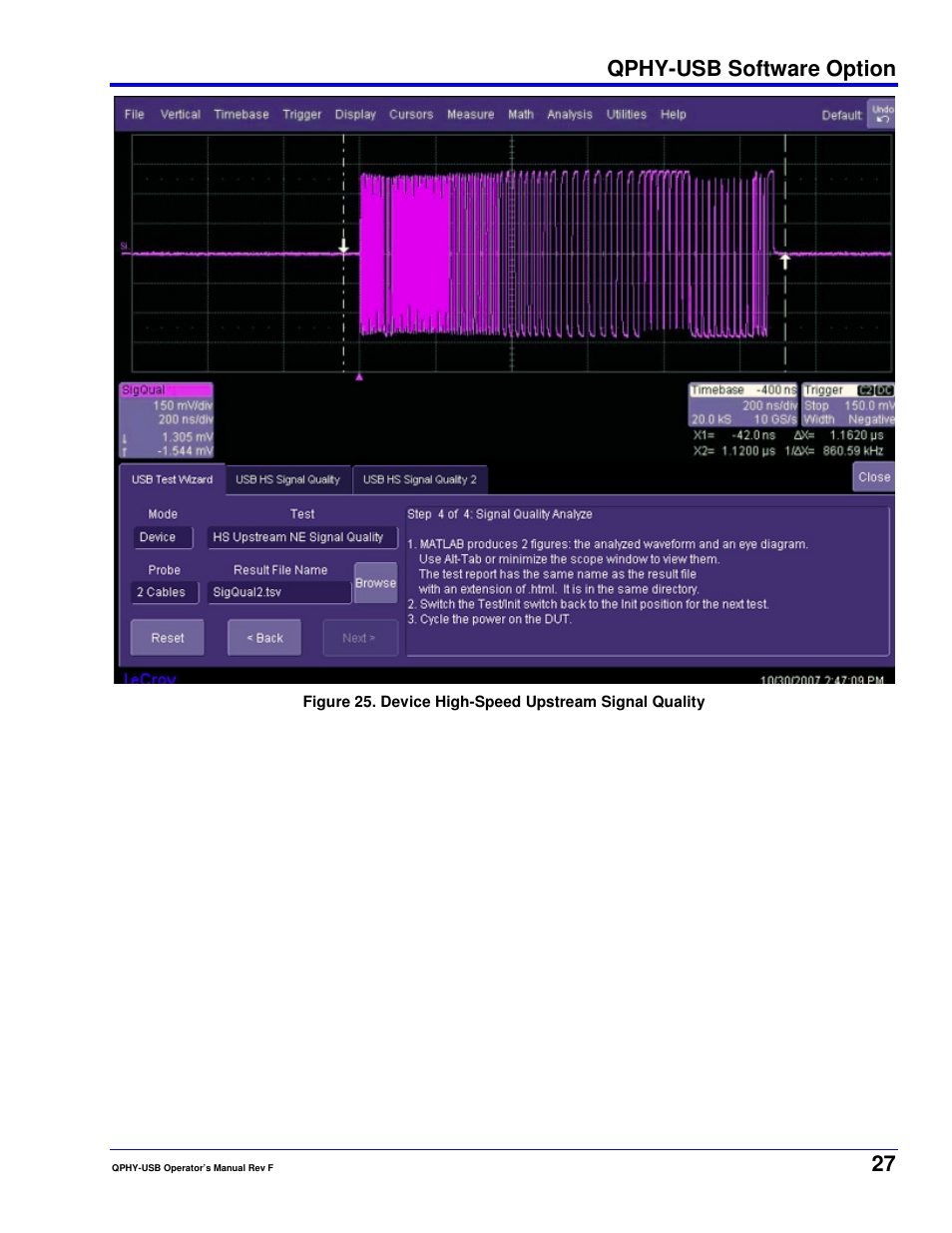This screenshot has width=952, height=1233.
Task: Click the X1= -42.0 ns cursor readout
Action: [734, 435]
